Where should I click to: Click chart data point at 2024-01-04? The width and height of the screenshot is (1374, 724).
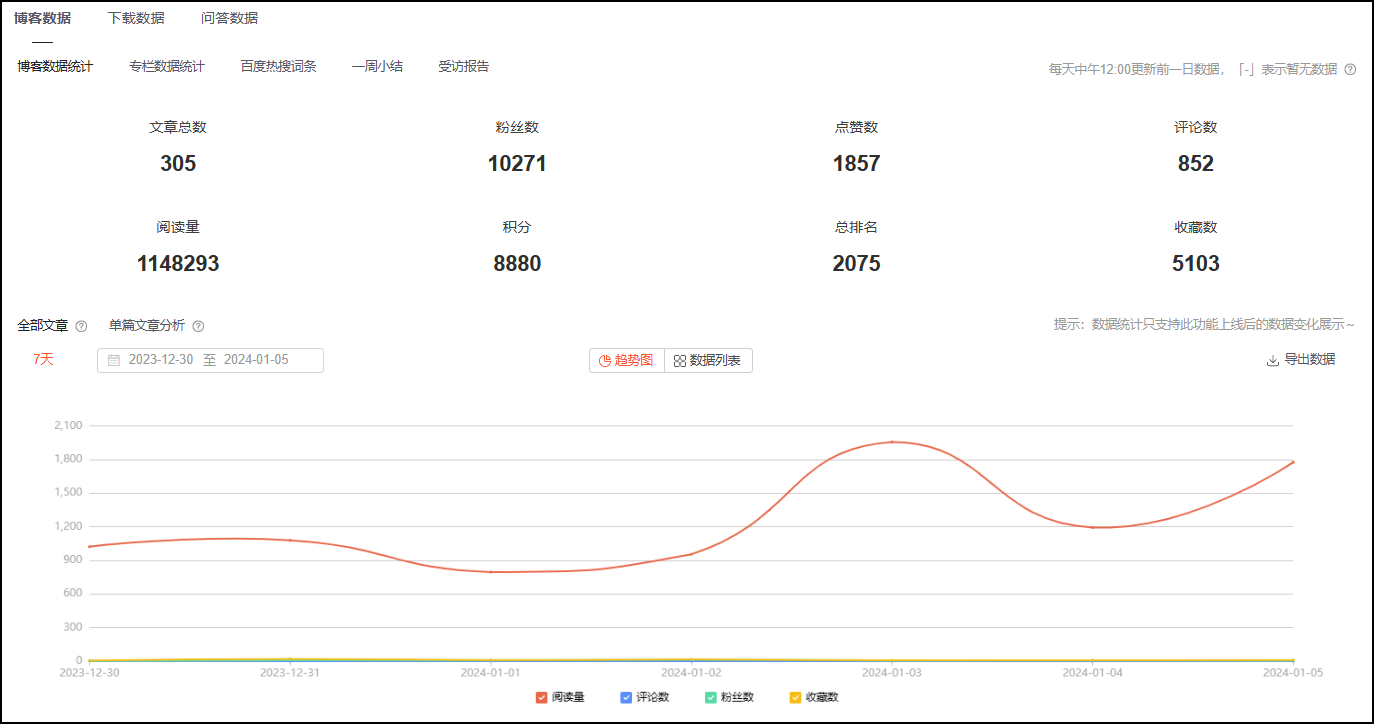coord(1093,527)
